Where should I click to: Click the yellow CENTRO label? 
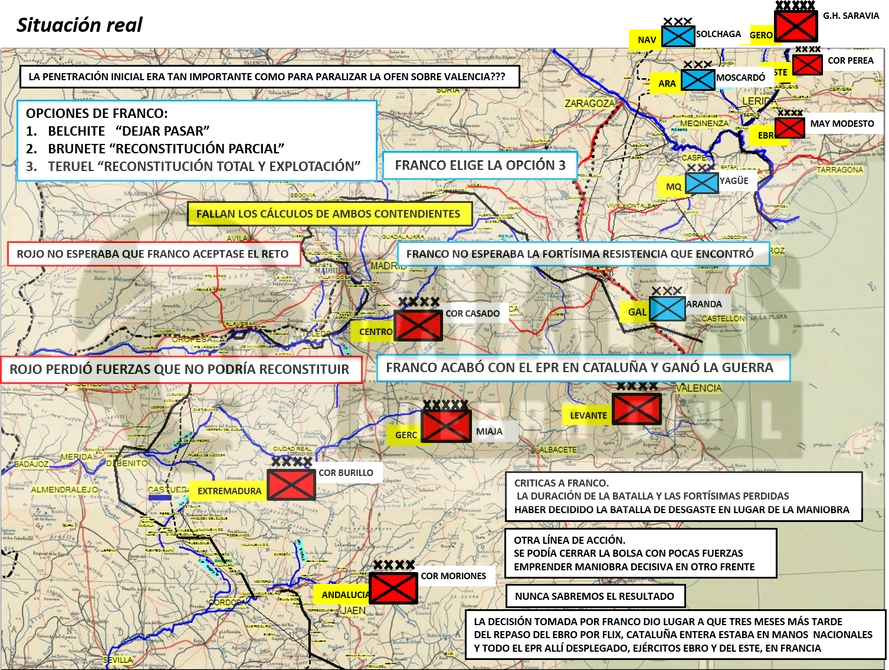(374, 332)
